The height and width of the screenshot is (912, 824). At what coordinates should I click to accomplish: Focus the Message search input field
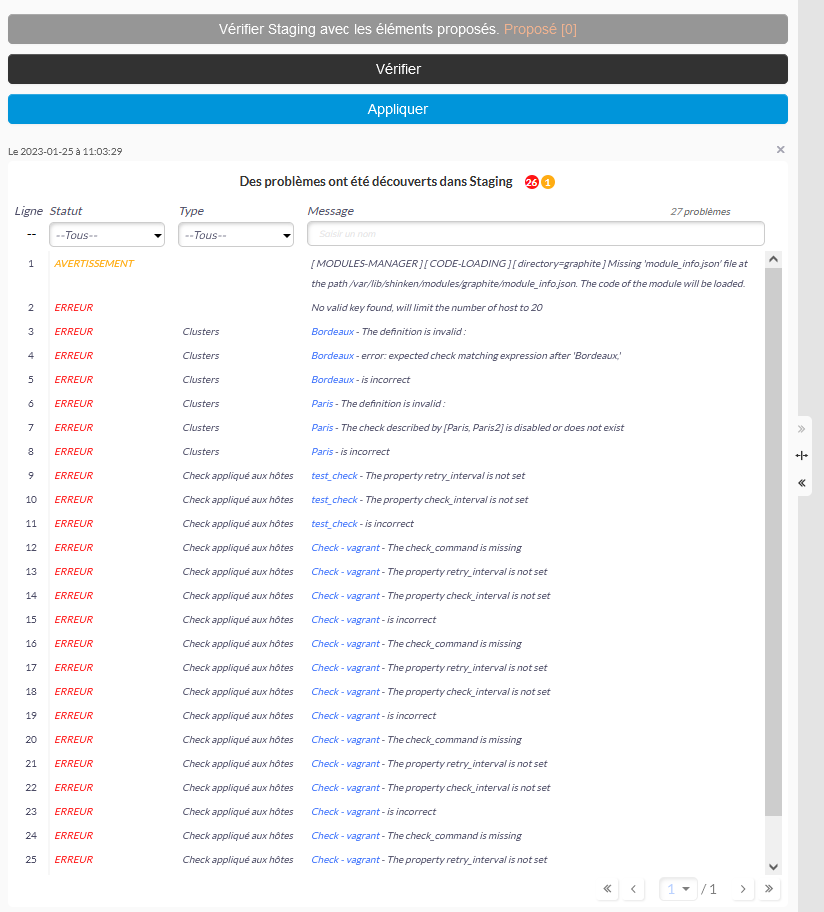click(535, 234)
